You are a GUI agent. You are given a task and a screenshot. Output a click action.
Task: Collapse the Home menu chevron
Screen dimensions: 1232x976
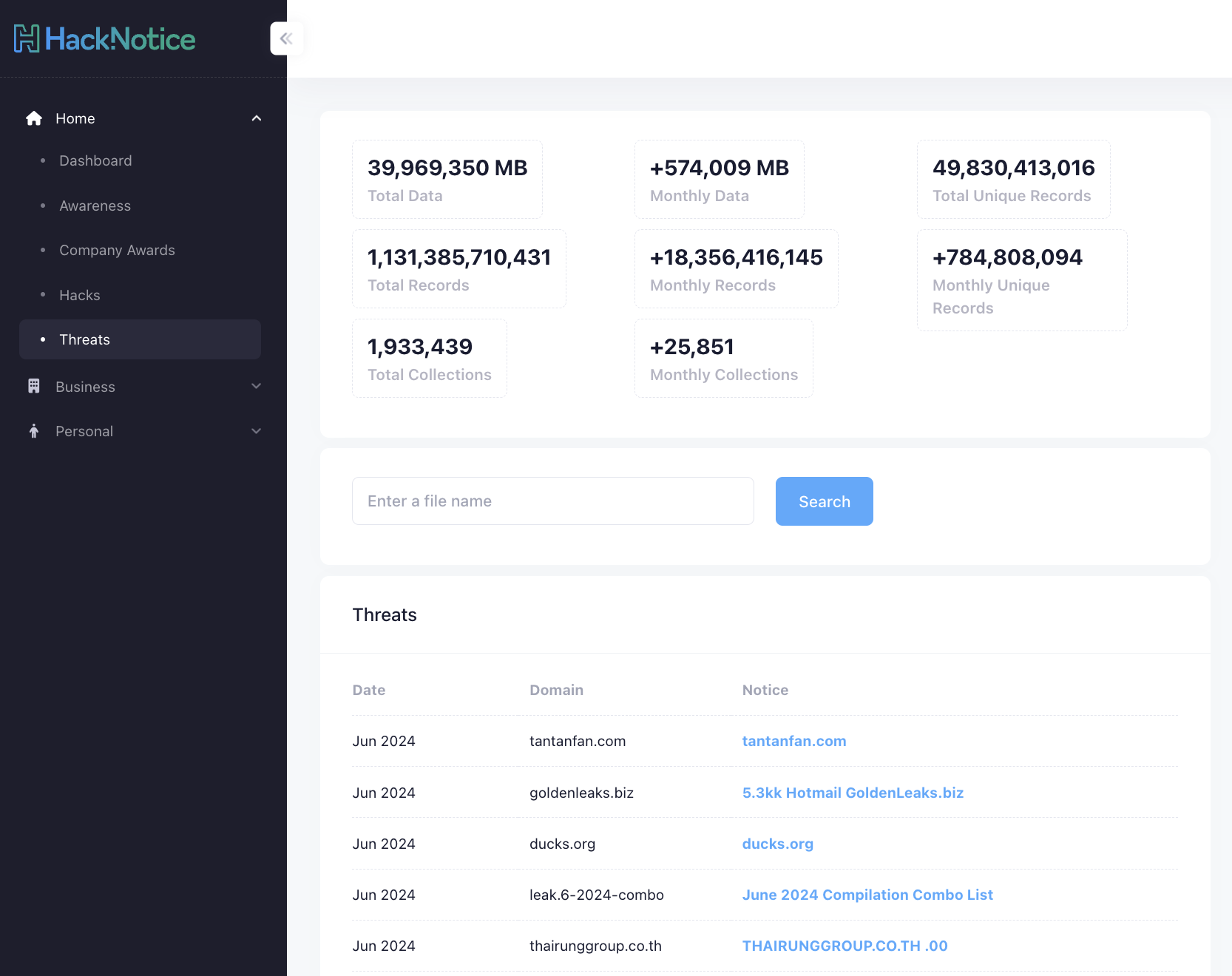pos(257,118)
